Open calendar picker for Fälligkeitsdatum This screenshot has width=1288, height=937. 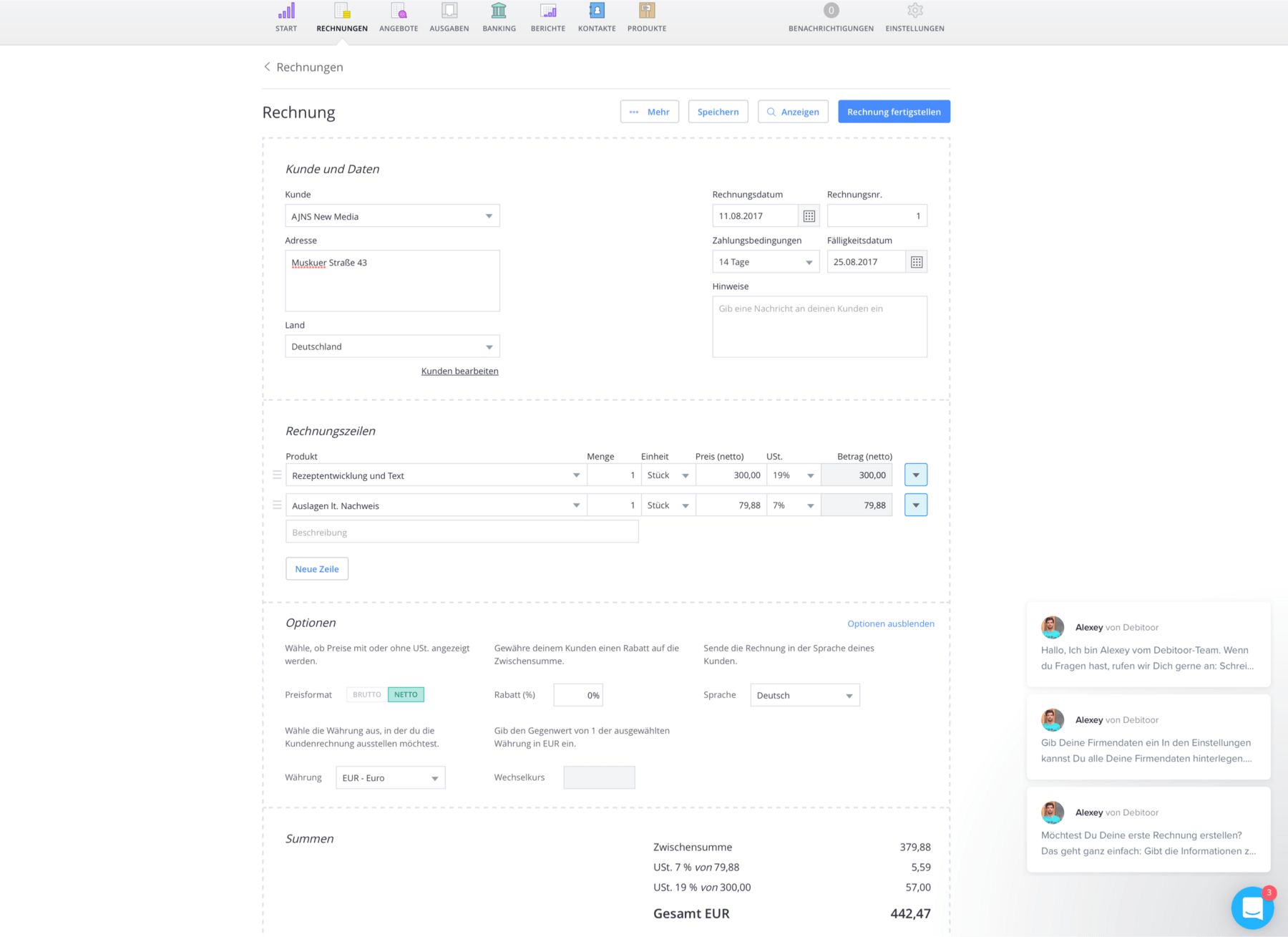pos(917,262)
